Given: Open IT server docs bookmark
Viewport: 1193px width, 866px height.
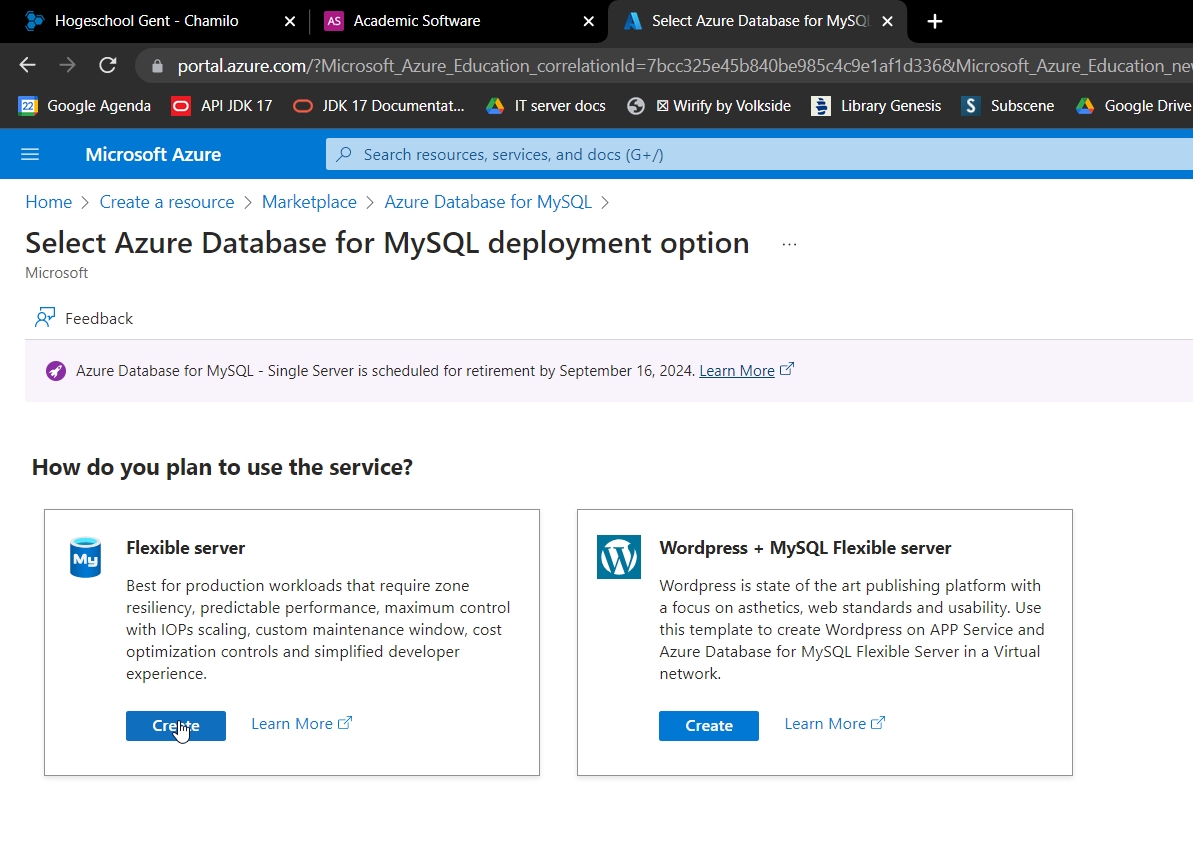Looking at the screenshot, I should click(x=546, y=106).
